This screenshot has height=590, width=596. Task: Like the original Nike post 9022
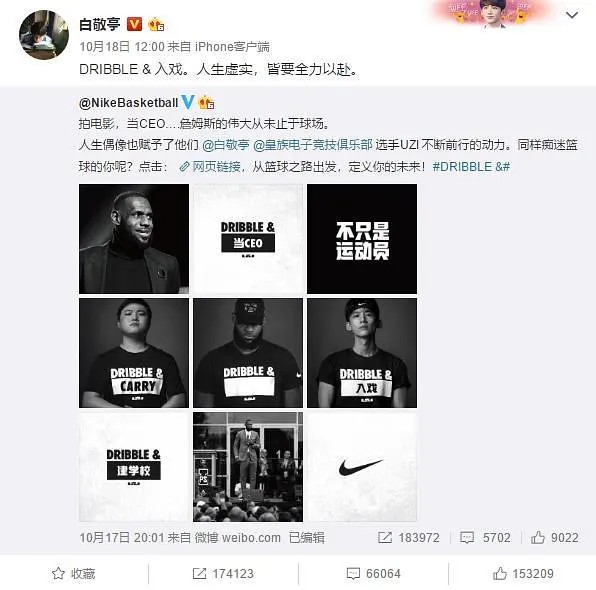[555, 538]
